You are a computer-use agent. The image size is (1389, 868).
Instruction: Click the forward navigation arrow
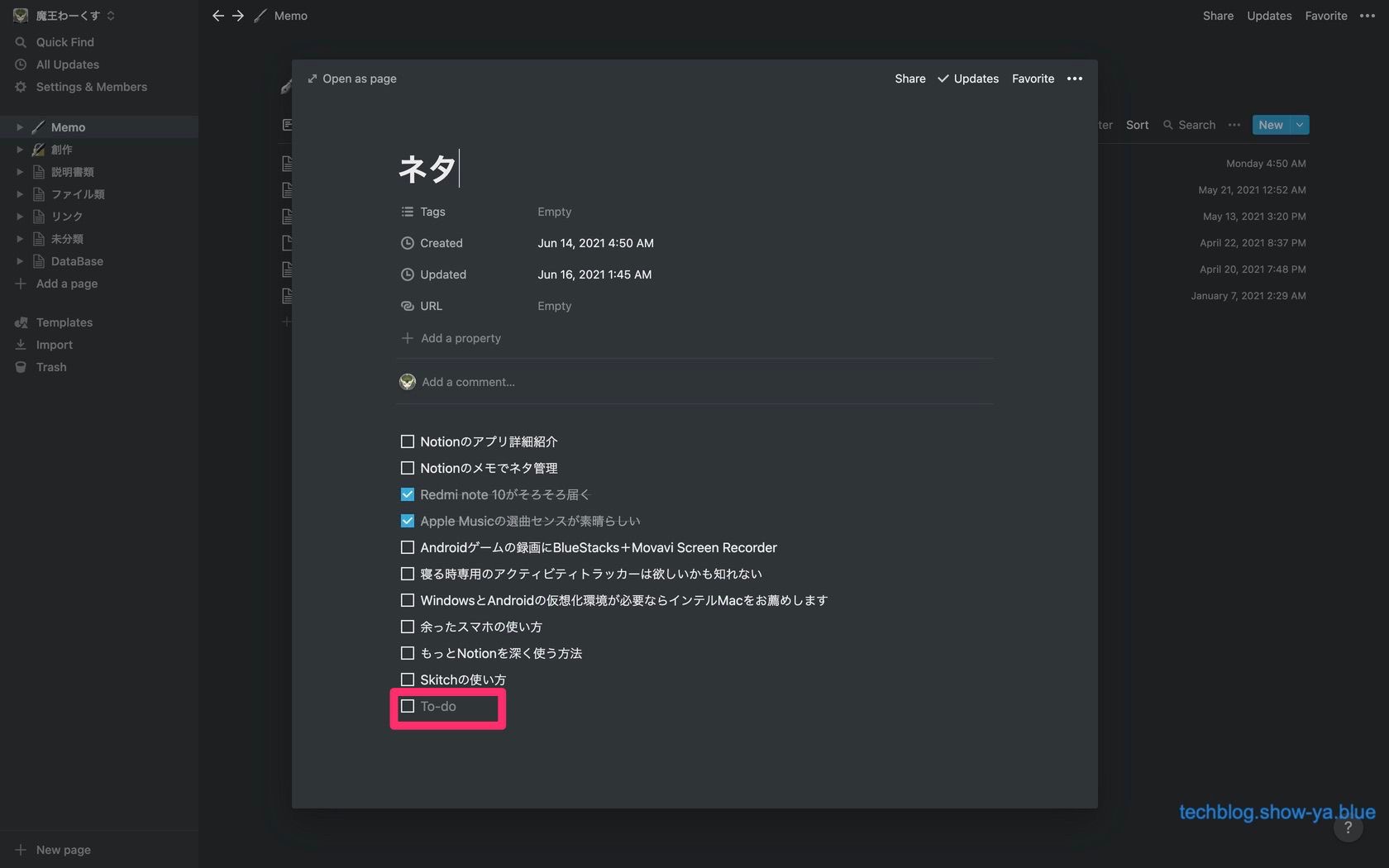(x=238, y=16)
